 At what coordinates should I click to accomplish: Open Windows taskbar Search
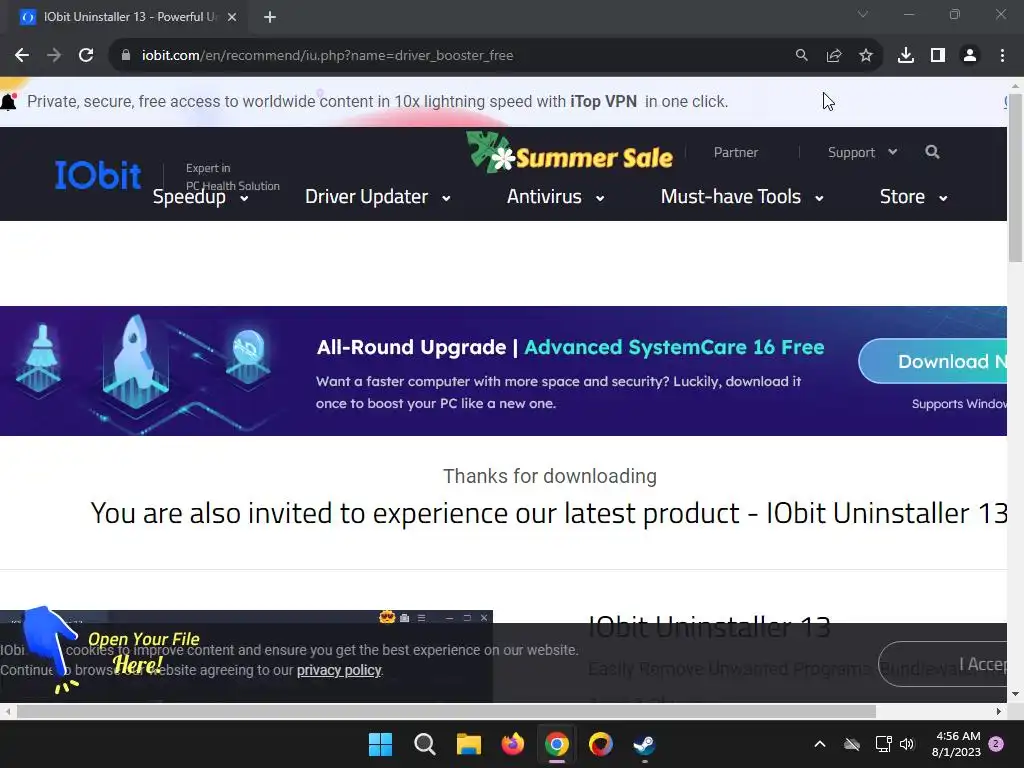424,744
